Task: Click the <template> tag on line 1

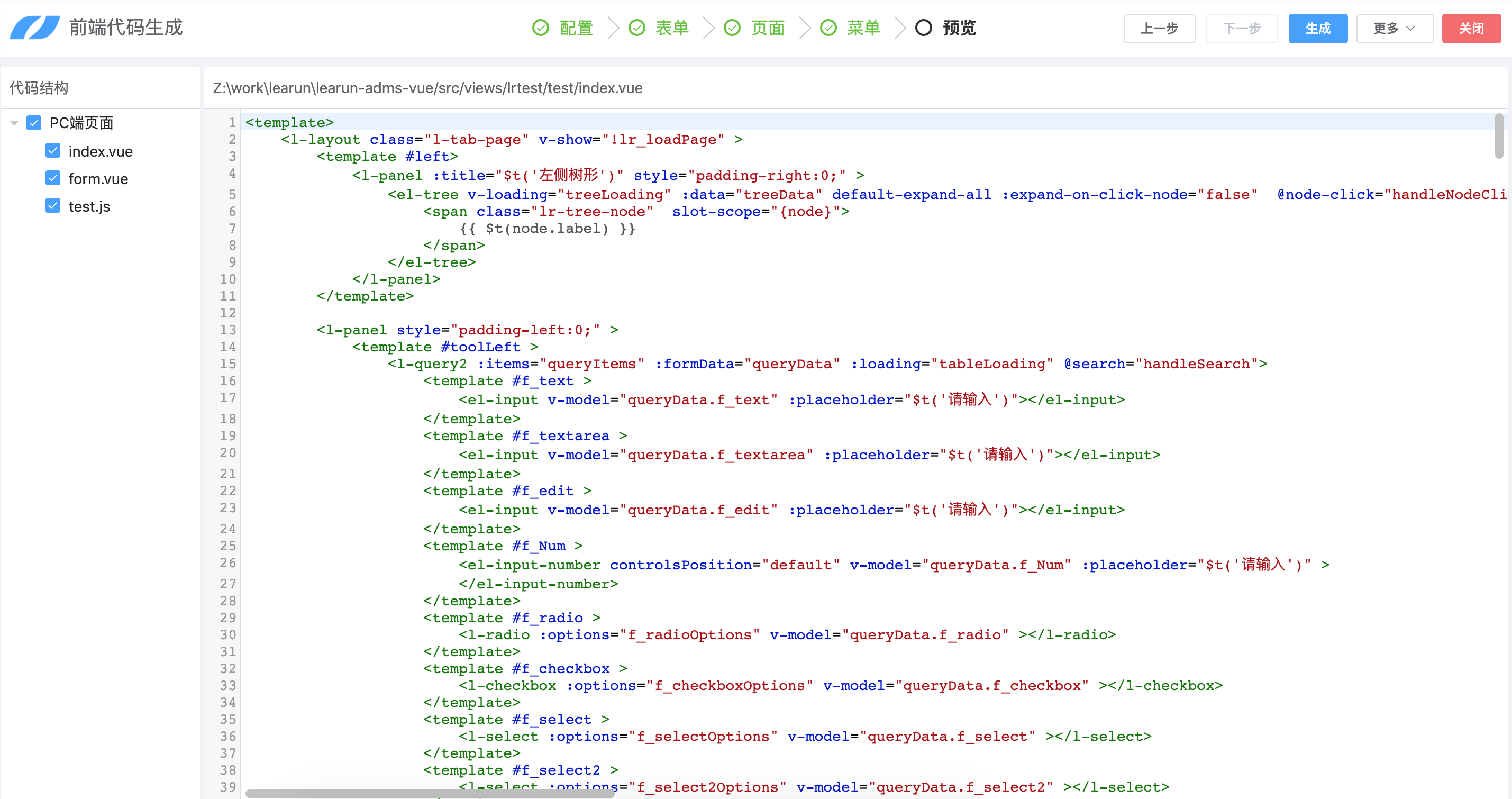Action: (289, 122)
